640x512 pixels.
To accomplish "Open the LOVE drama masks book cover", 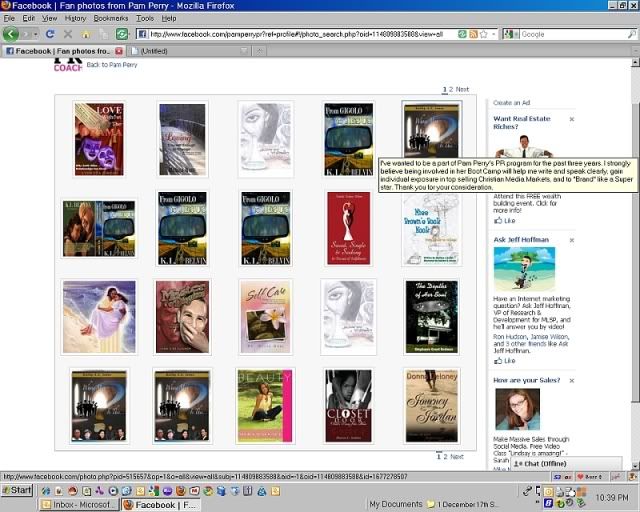I will tap(99, 139).
